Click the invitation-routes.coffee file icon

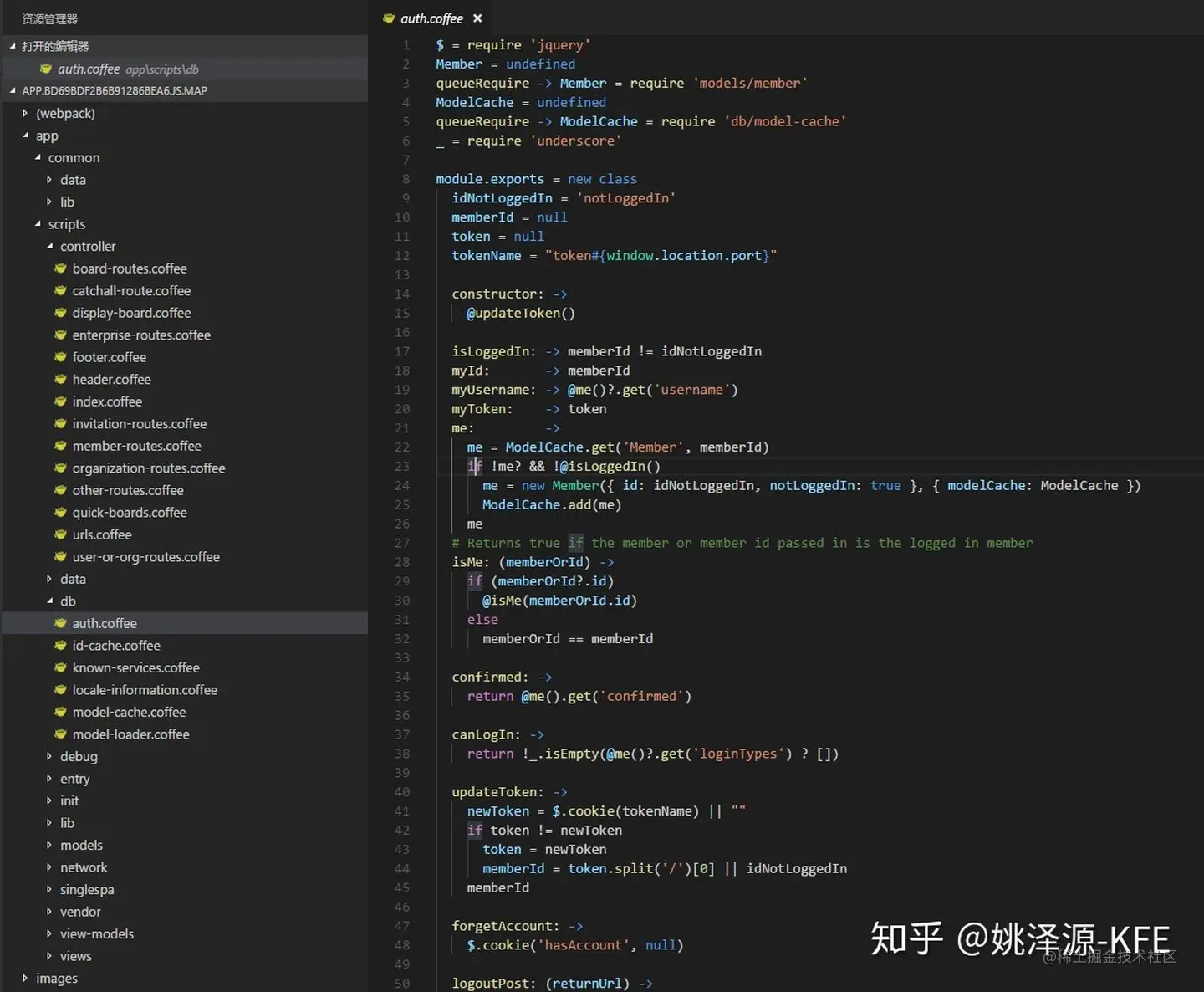click(60, 423)
